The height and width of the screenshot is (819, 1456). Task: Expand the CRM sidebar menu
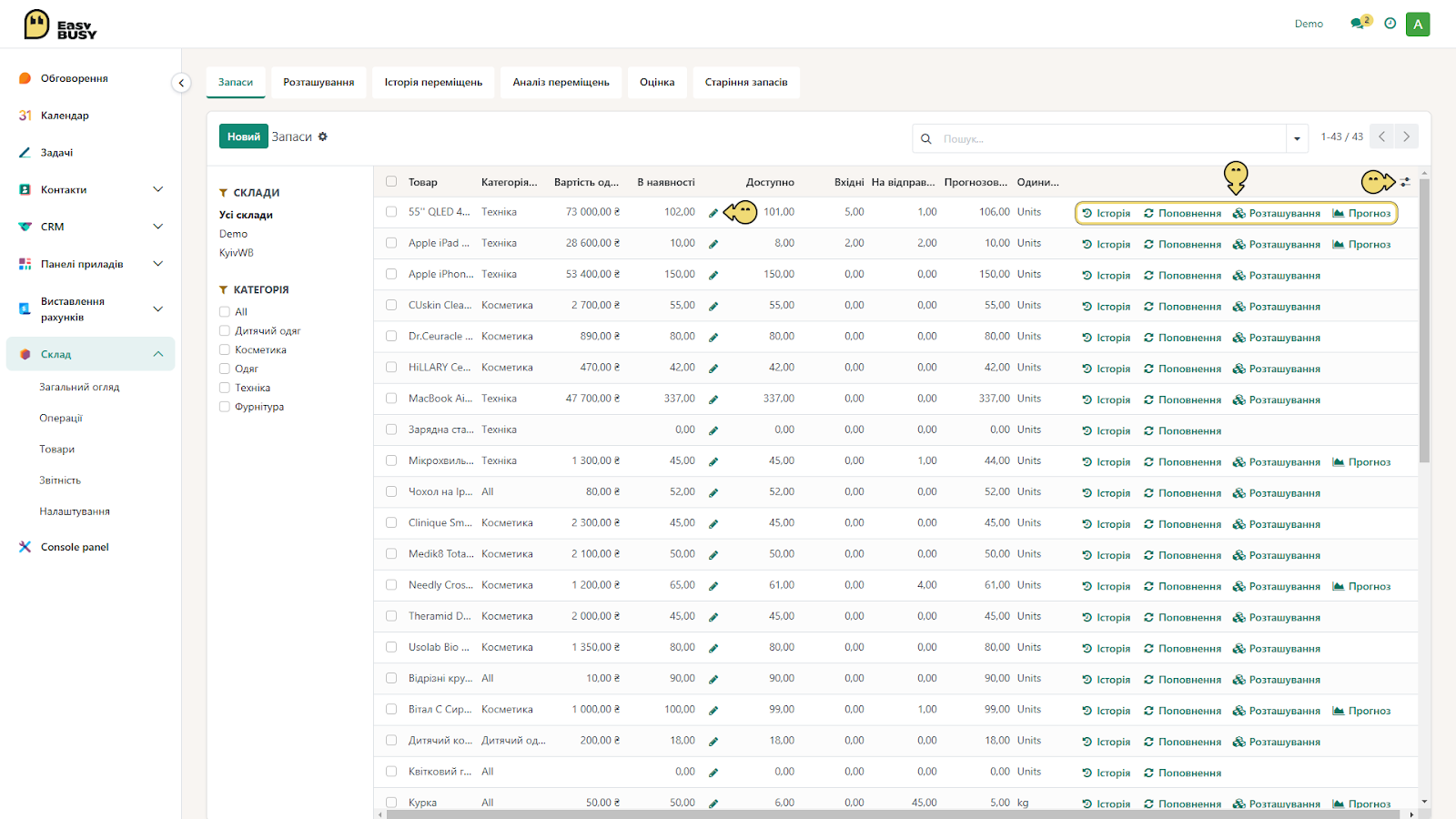[157, 227]
